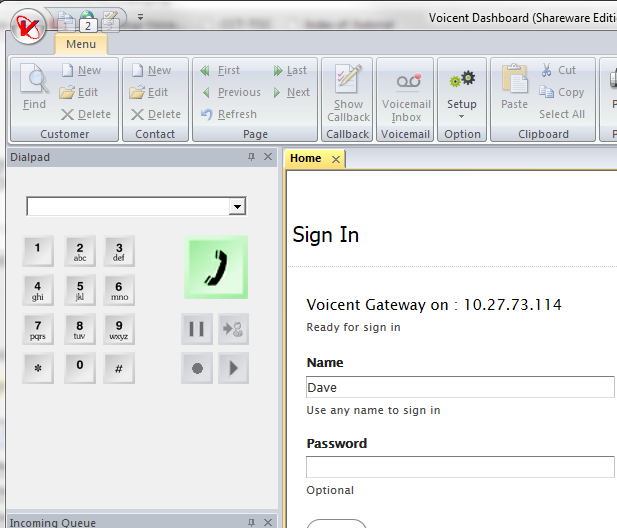Screen dimensions: 617x528
Task: Click the green call handset button
Action: point(216,267)
